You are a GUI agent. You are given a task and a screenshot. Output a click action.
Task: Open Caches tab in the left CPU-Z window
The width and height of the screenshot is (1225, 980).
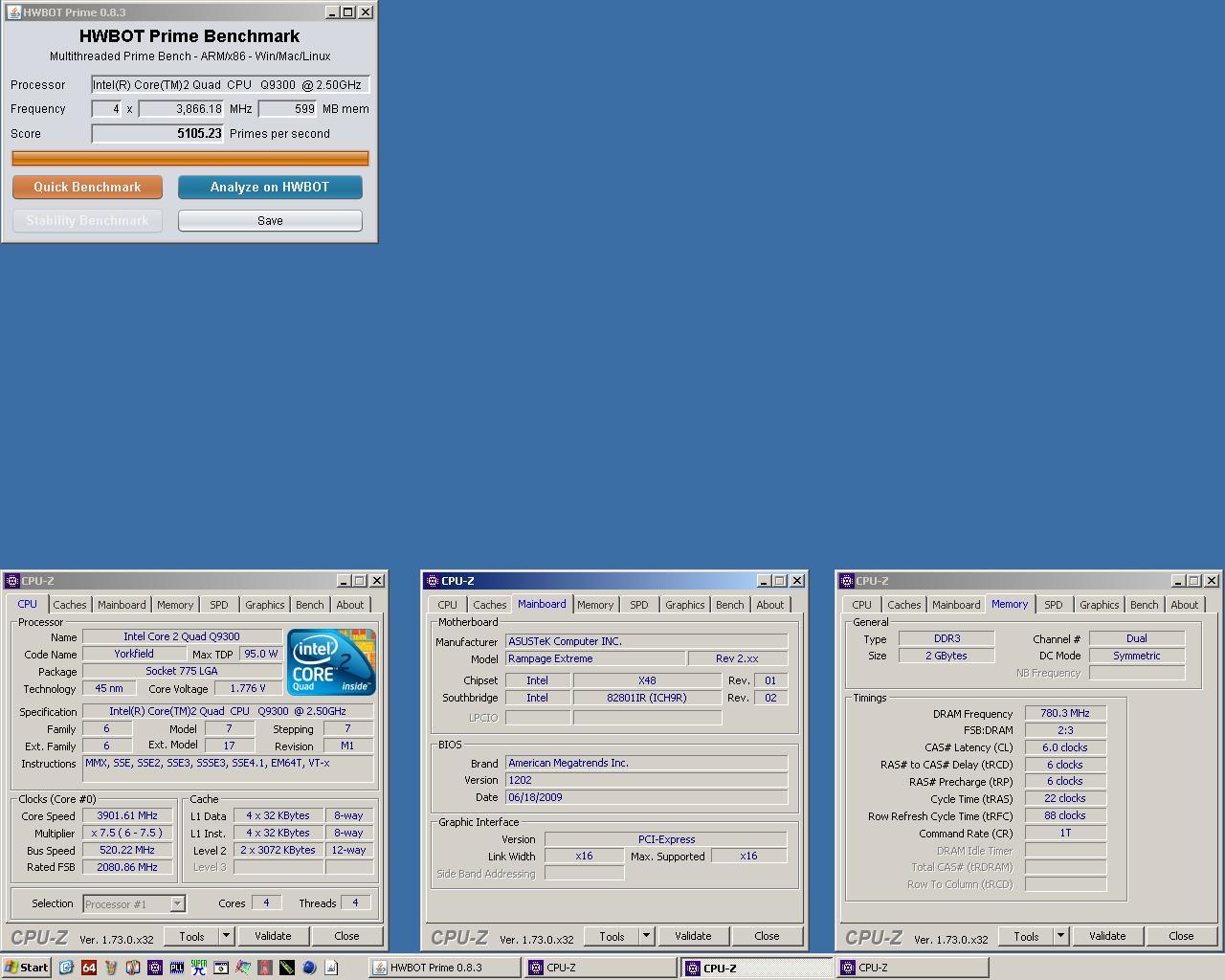[70, 605]
